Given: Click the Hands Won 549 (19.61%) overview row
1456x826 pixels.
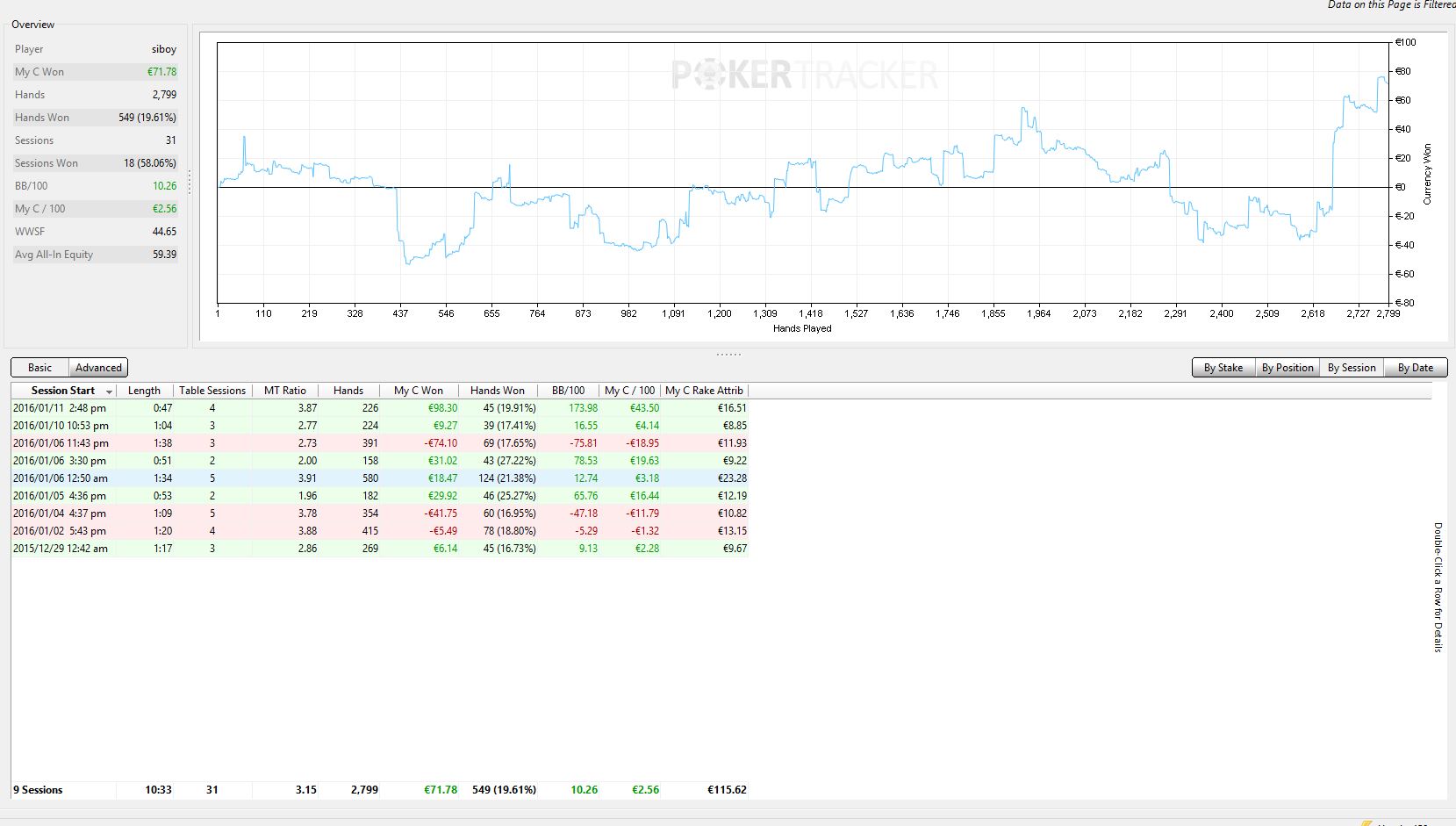Looking at the screenshot, I should tap(96, 118).
